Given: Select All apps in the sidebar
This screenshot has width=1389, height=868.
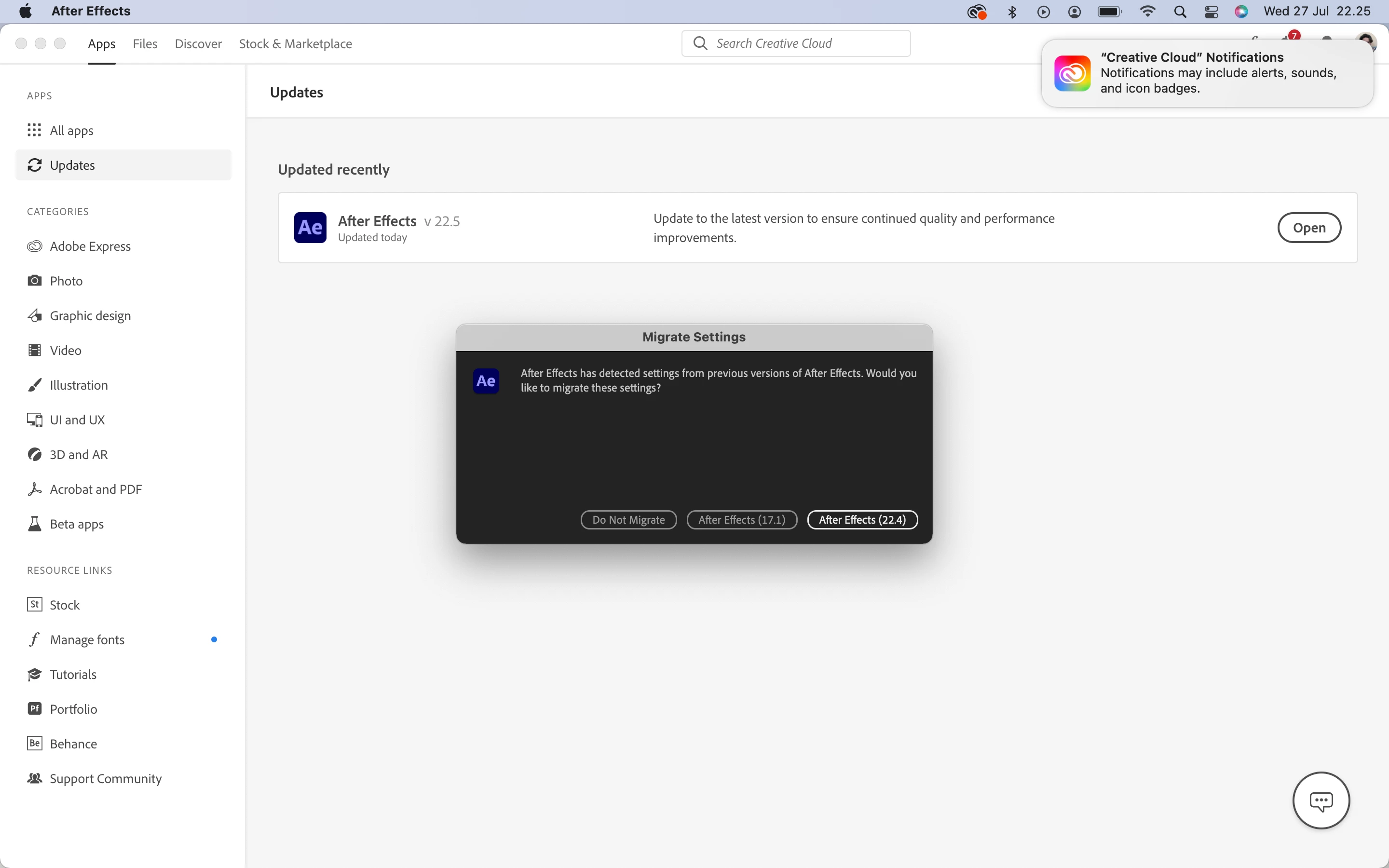Looking at the screenshot, I should (71, 130).
